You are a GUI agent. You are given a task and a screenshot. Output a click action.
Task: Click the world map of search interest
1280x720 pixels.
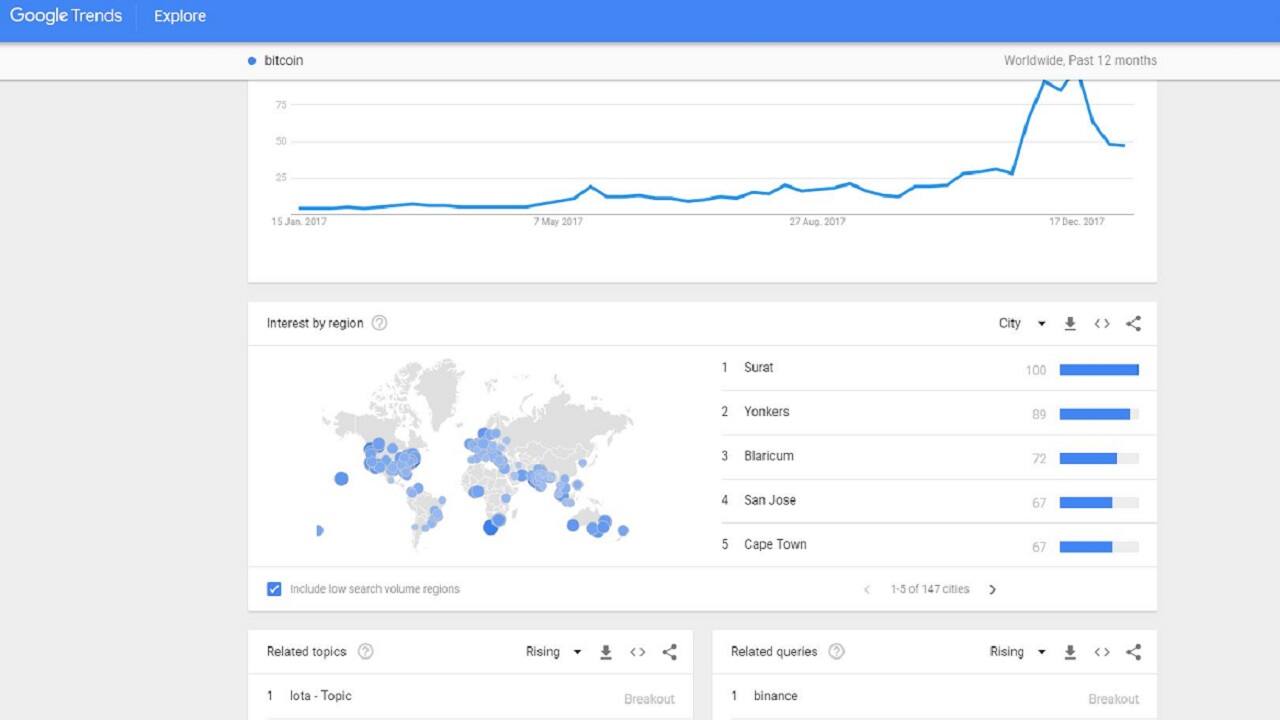[477, 455]
